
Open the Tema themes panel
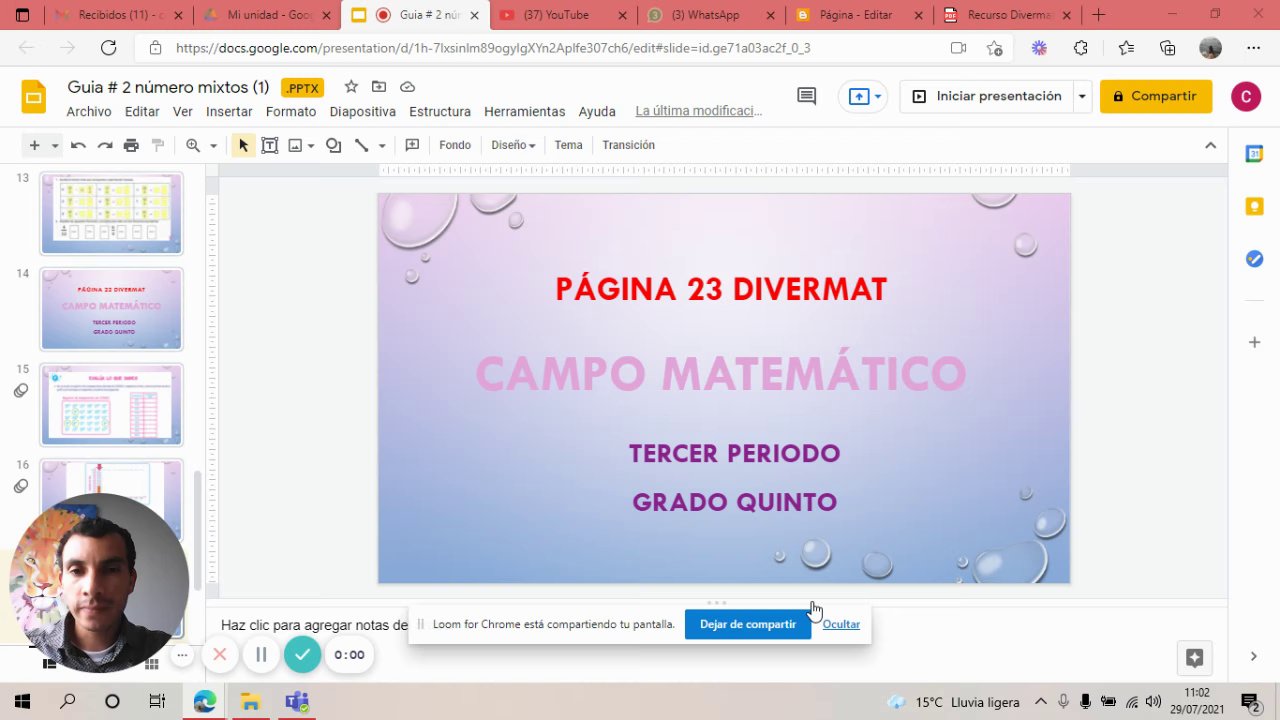(x=568, y=145)
